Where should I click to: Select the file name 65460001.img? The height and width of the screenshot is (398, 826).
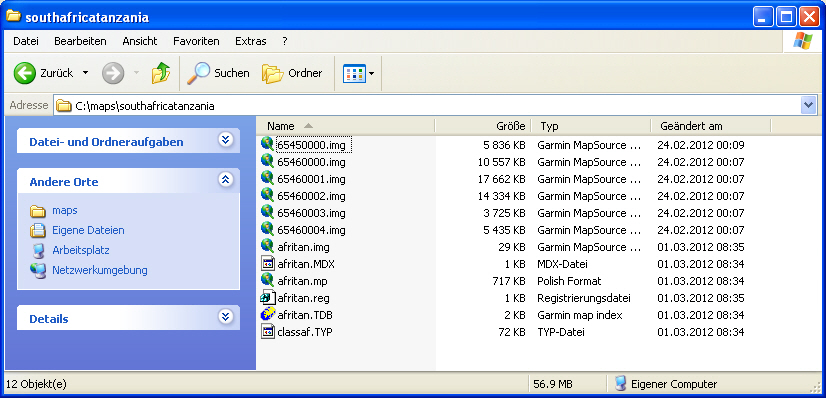pos(311,179)
